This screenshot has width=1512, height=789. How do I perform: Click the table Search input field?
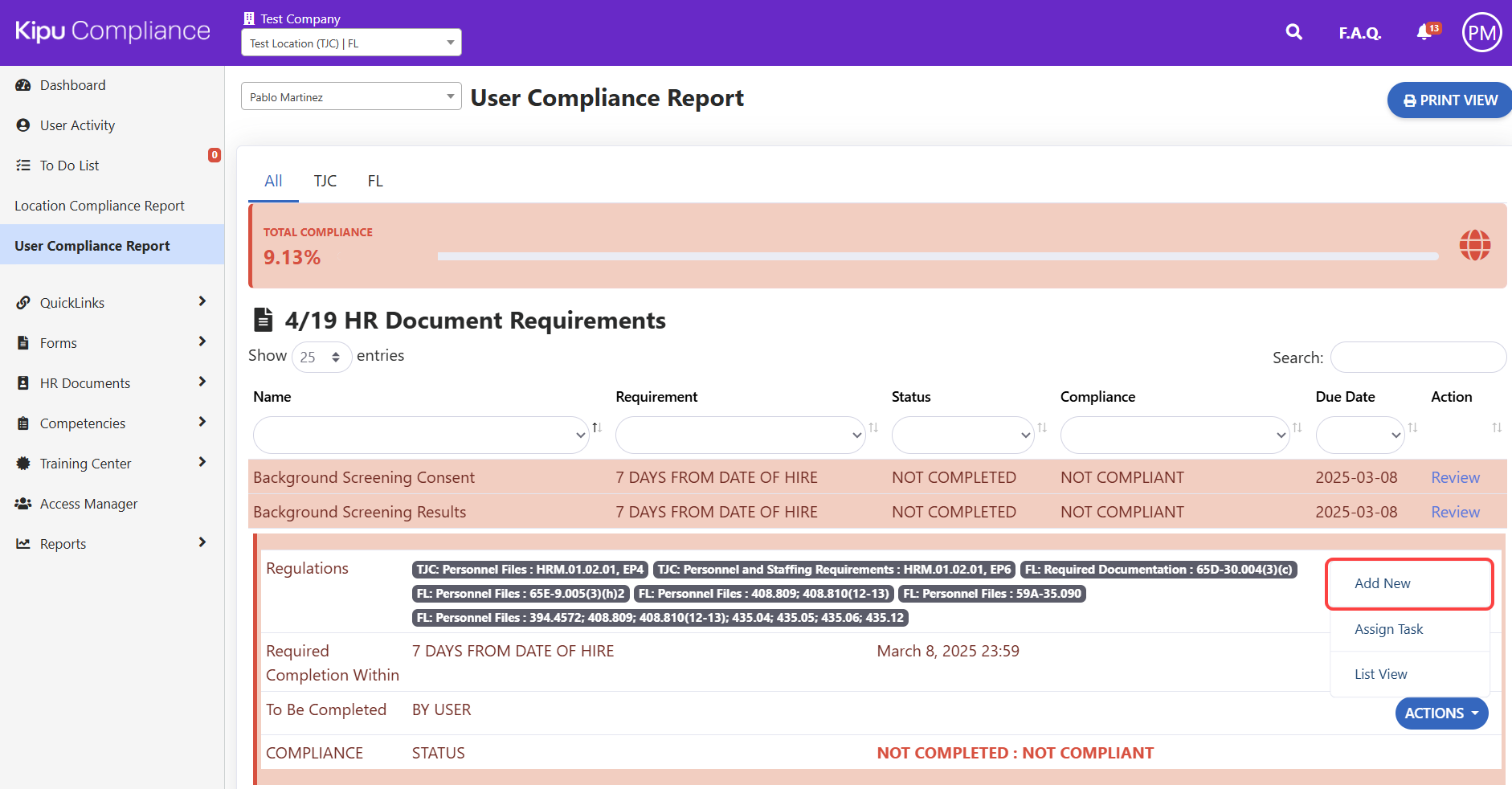1418,358
